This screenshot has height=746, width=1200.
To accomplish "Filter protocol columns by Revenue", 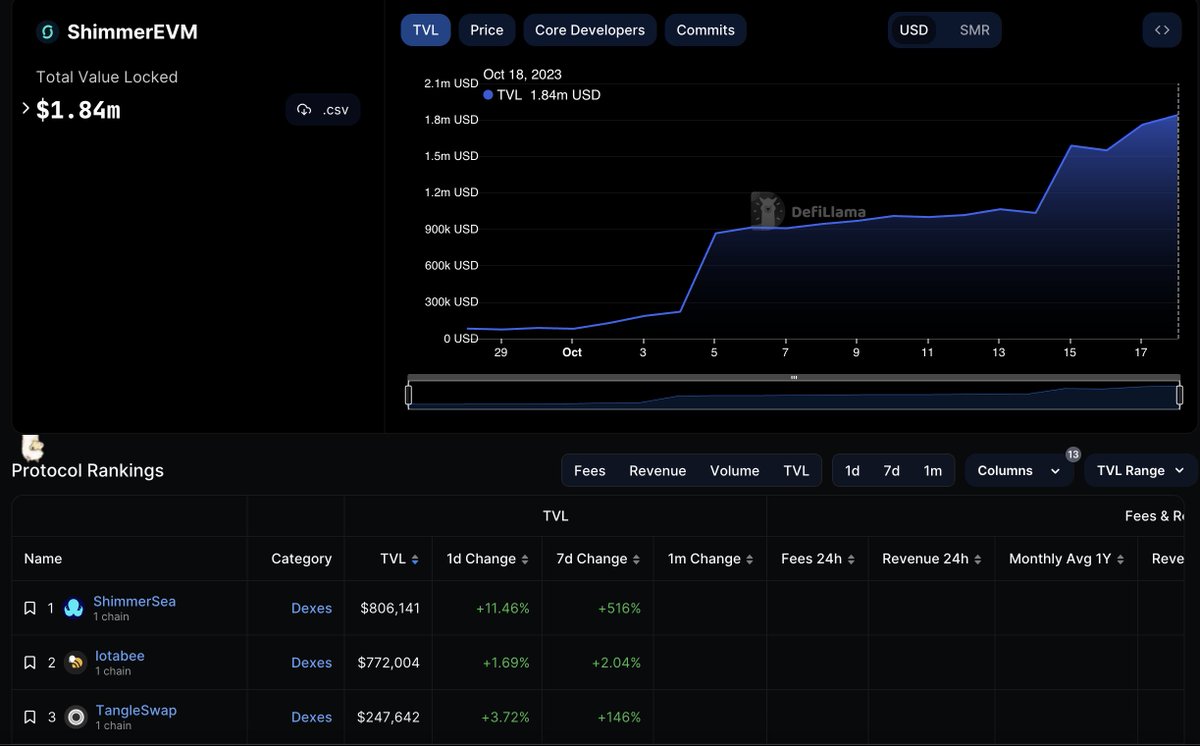I will [x=658, y=471].
